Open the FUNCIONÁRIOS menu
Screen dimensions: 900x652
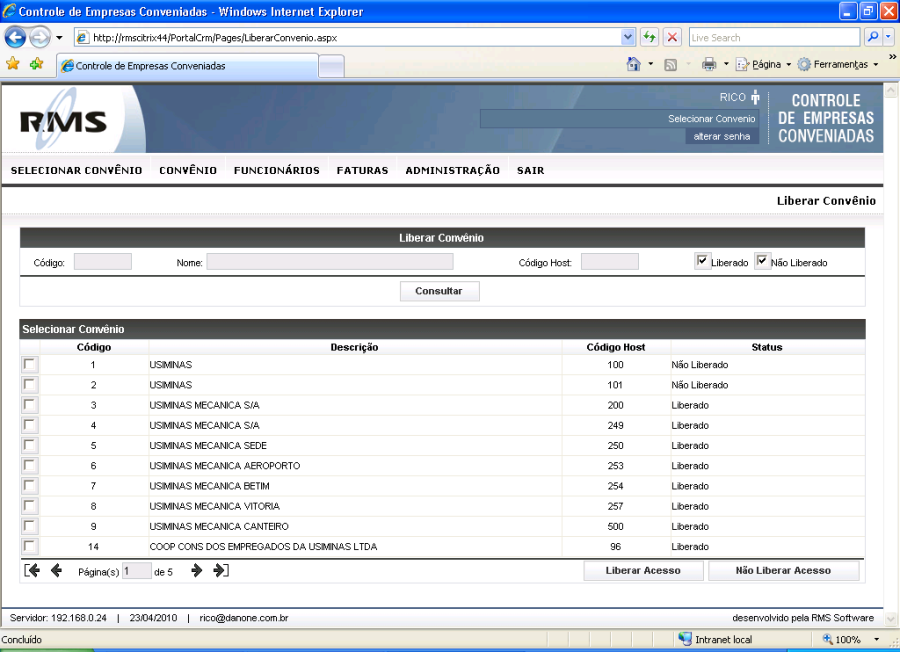pos(277,170)
